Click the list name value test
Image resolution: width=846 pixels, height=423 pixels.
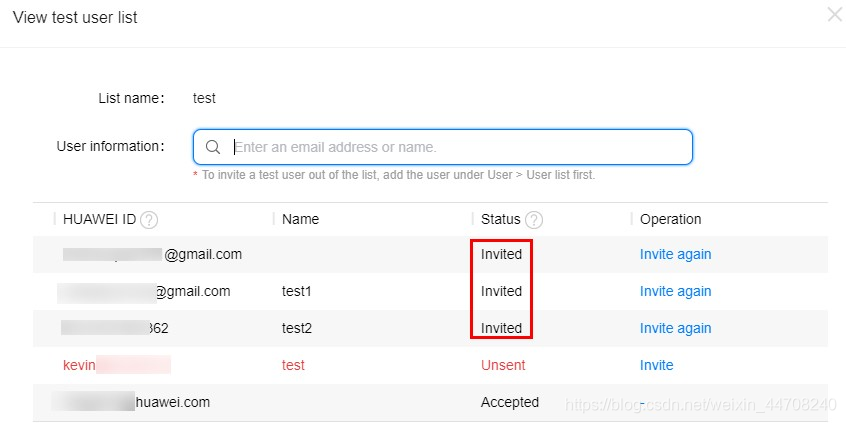tap(204, 99)
